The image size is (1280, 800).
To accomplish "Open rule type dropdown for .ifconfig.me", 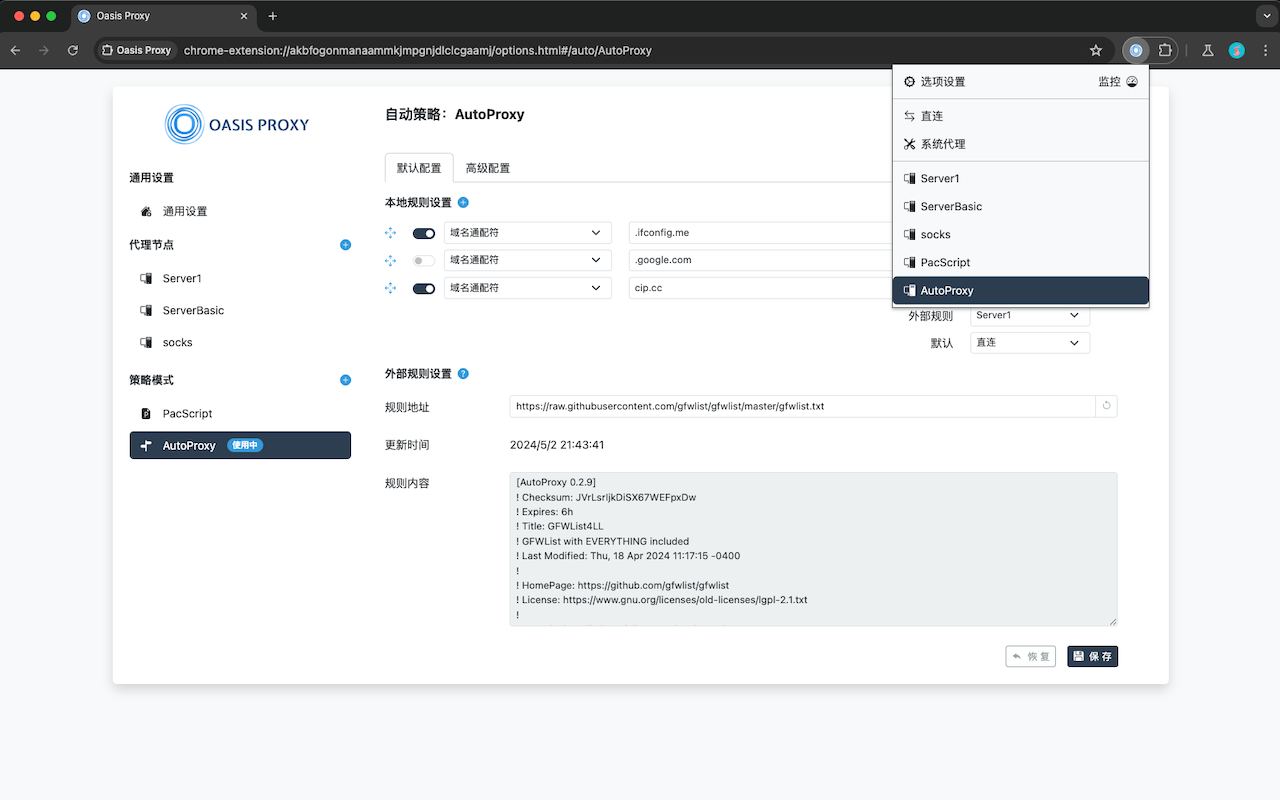I will click(527, 232).
